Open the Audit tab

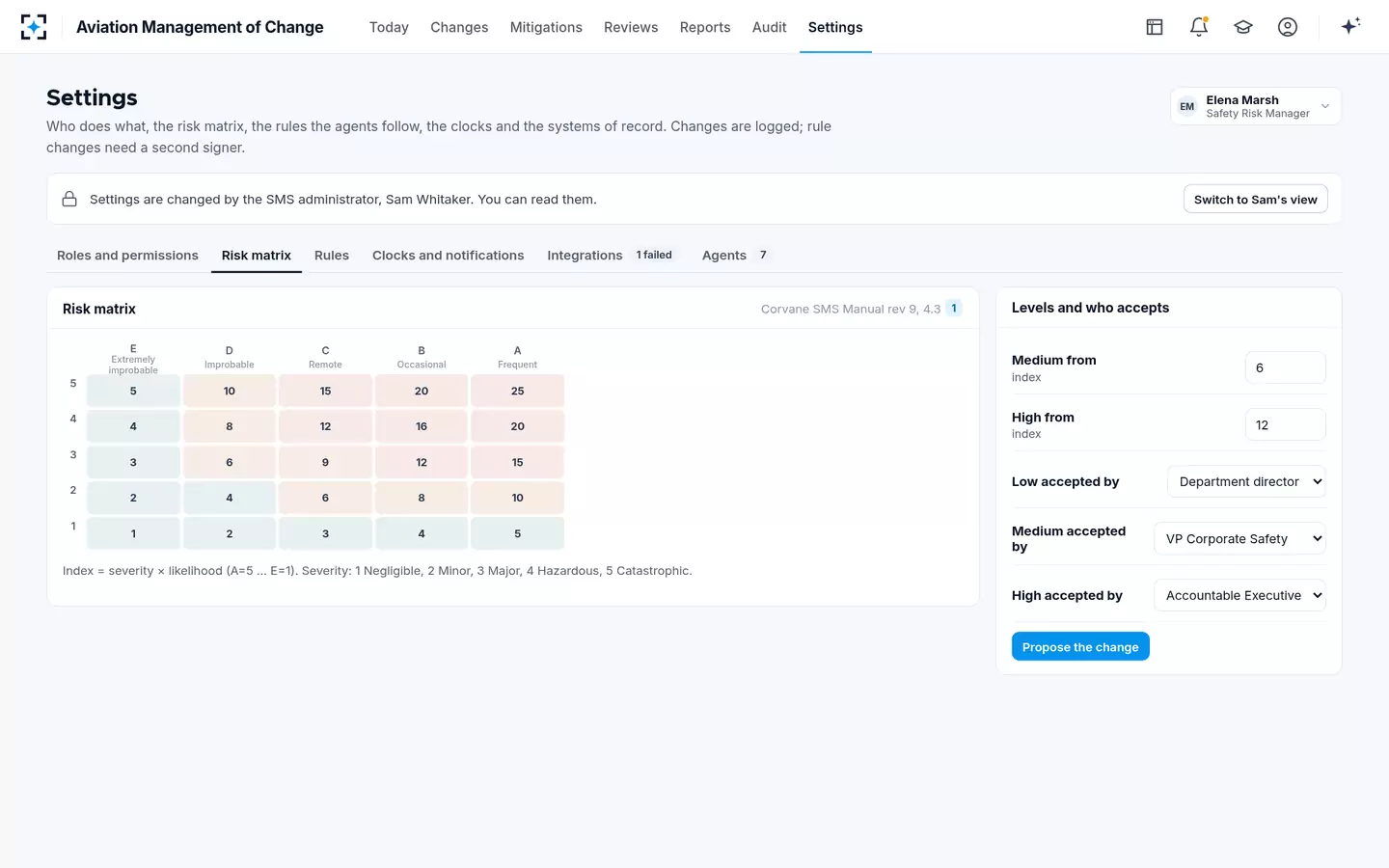tap(770, 27)
